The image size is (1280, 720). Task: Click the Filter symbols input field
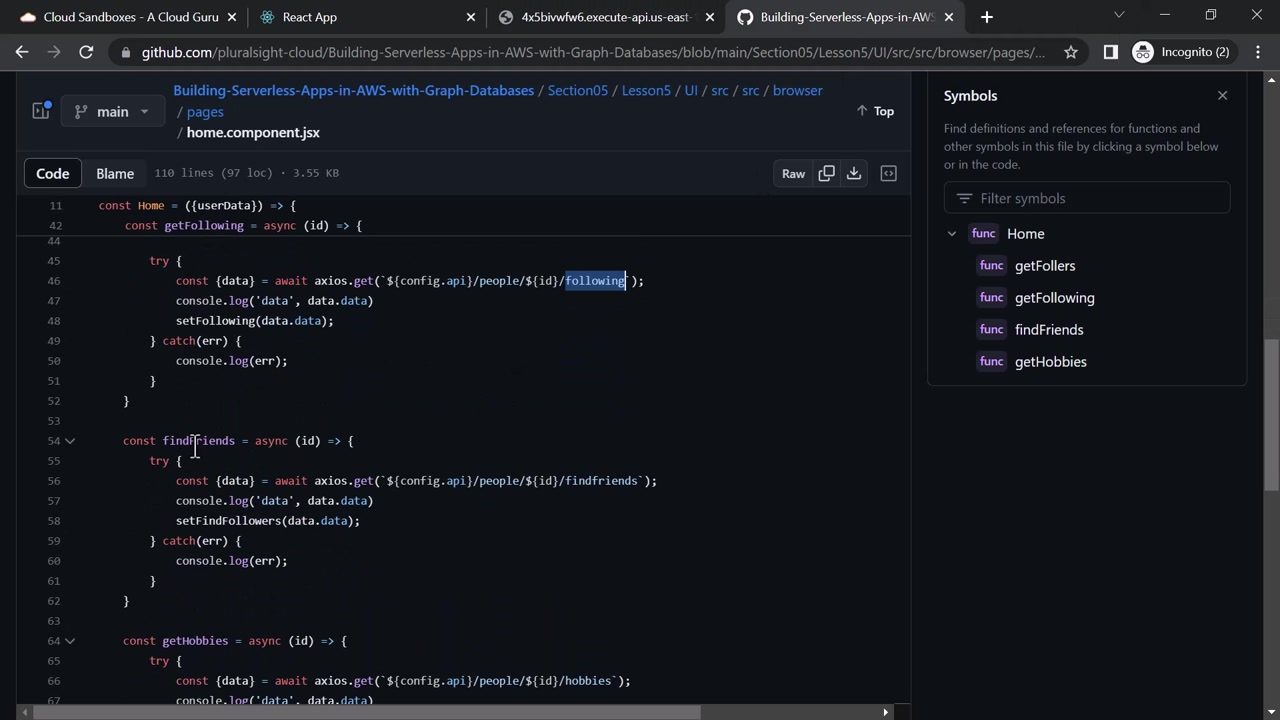click(x=1086, y=198)
